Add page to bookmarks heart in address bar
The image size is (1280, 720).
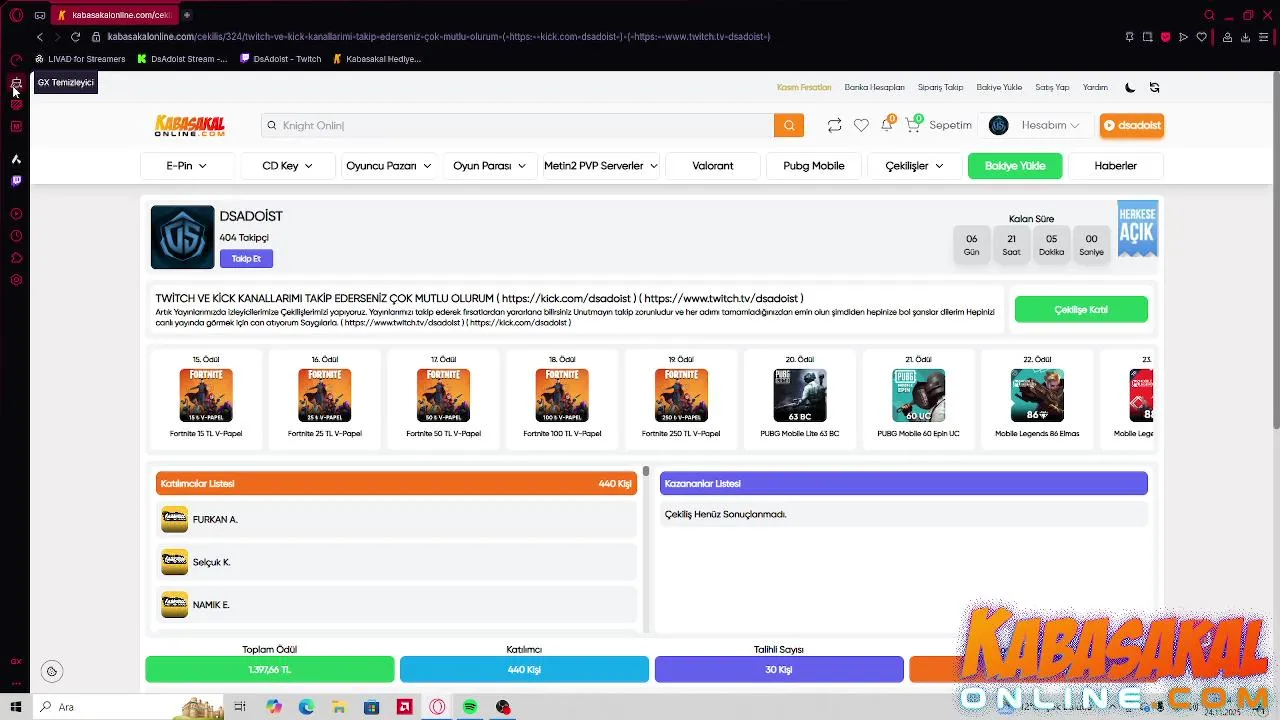1201,37
